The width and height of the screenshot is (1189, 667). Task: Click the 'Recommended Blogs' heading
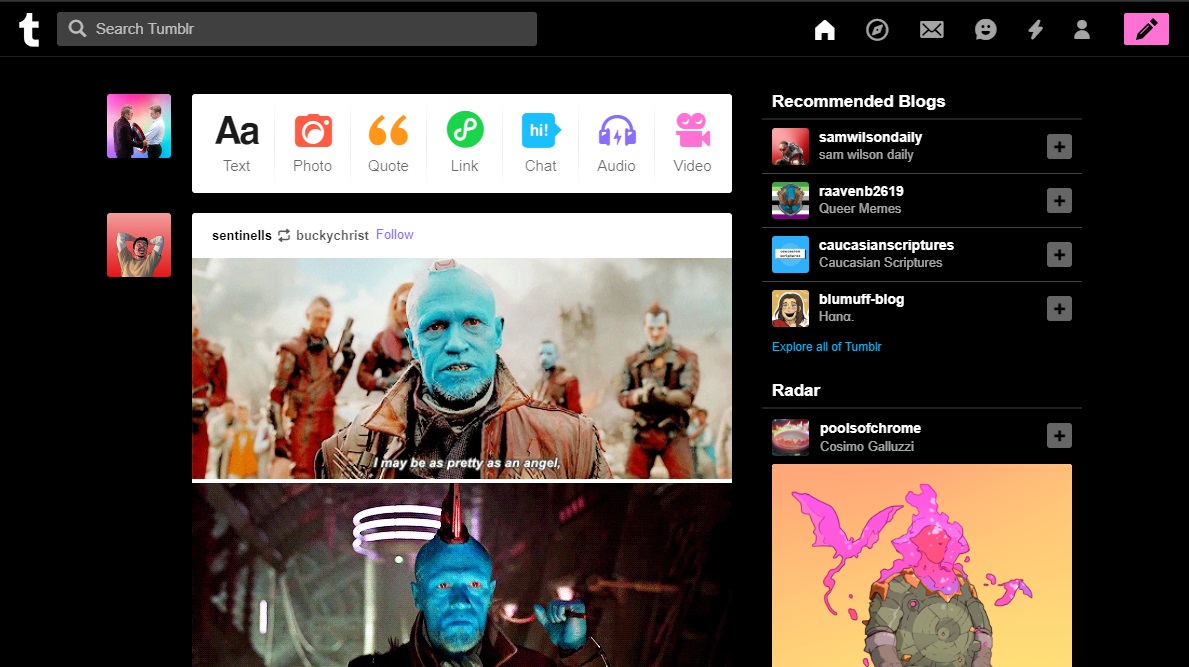pos(858,102)
